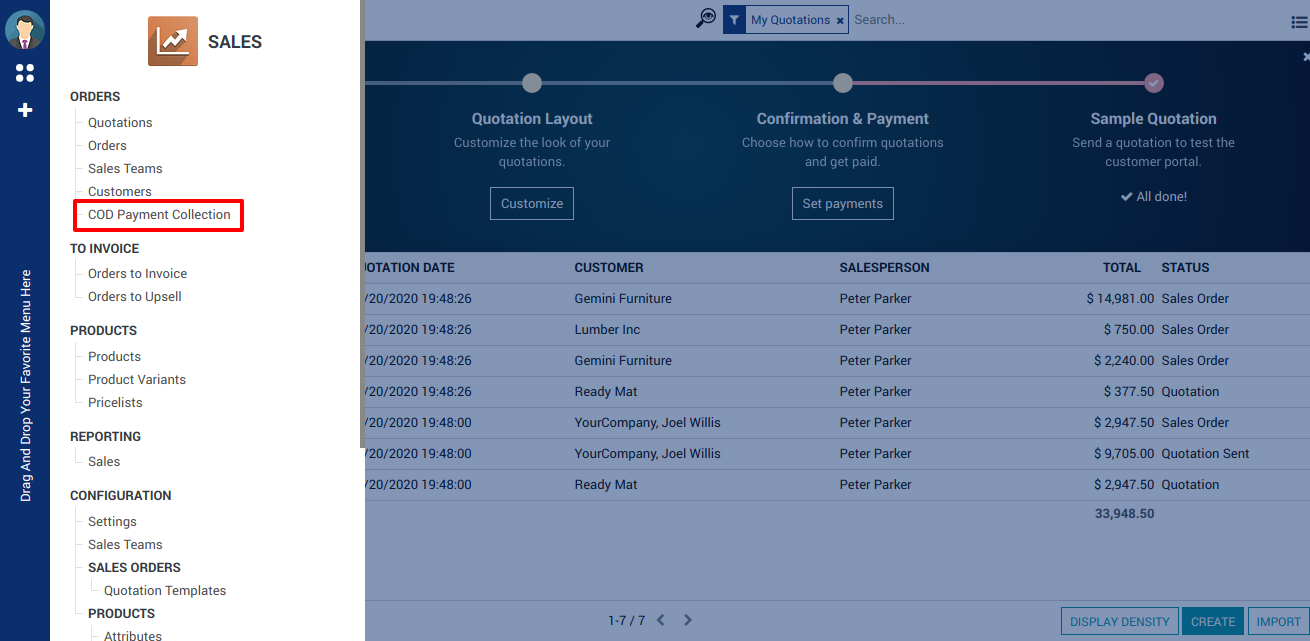
Task: Click the user avatar icon
Action: 25,30
